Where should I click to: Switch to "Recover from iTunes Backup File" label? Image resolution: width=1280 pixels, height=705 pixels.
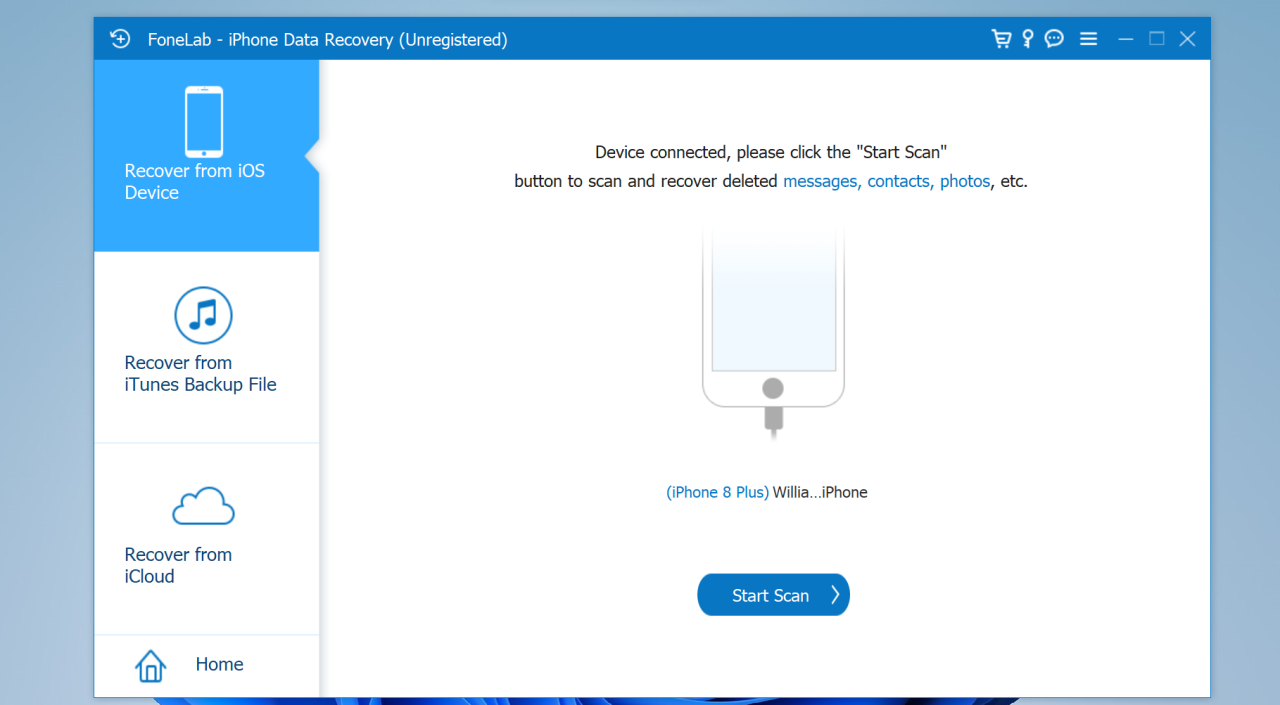[x=200, y=374]
